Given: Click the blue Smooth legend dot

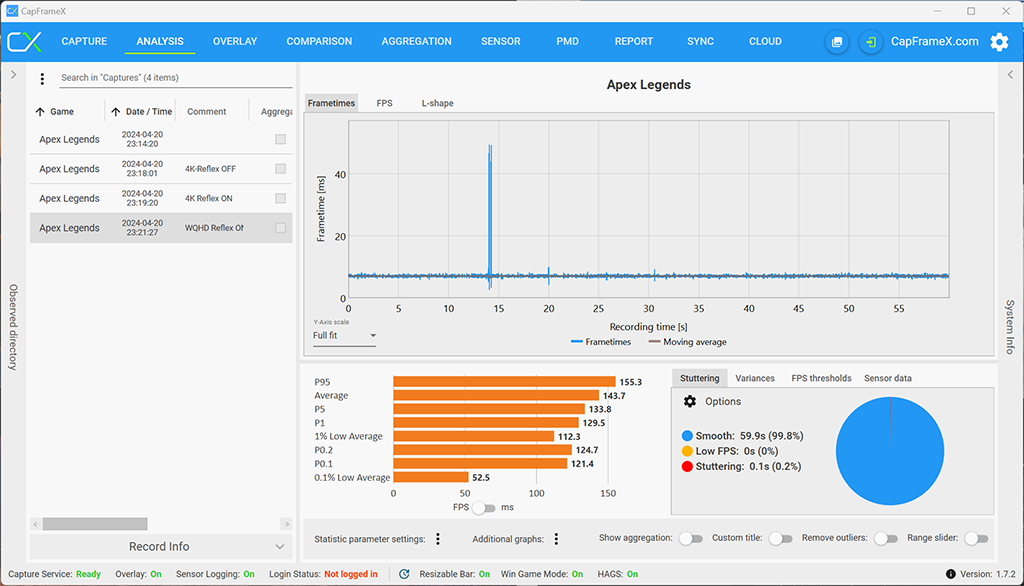Looking at the screenshot, I should pos(687,436).
